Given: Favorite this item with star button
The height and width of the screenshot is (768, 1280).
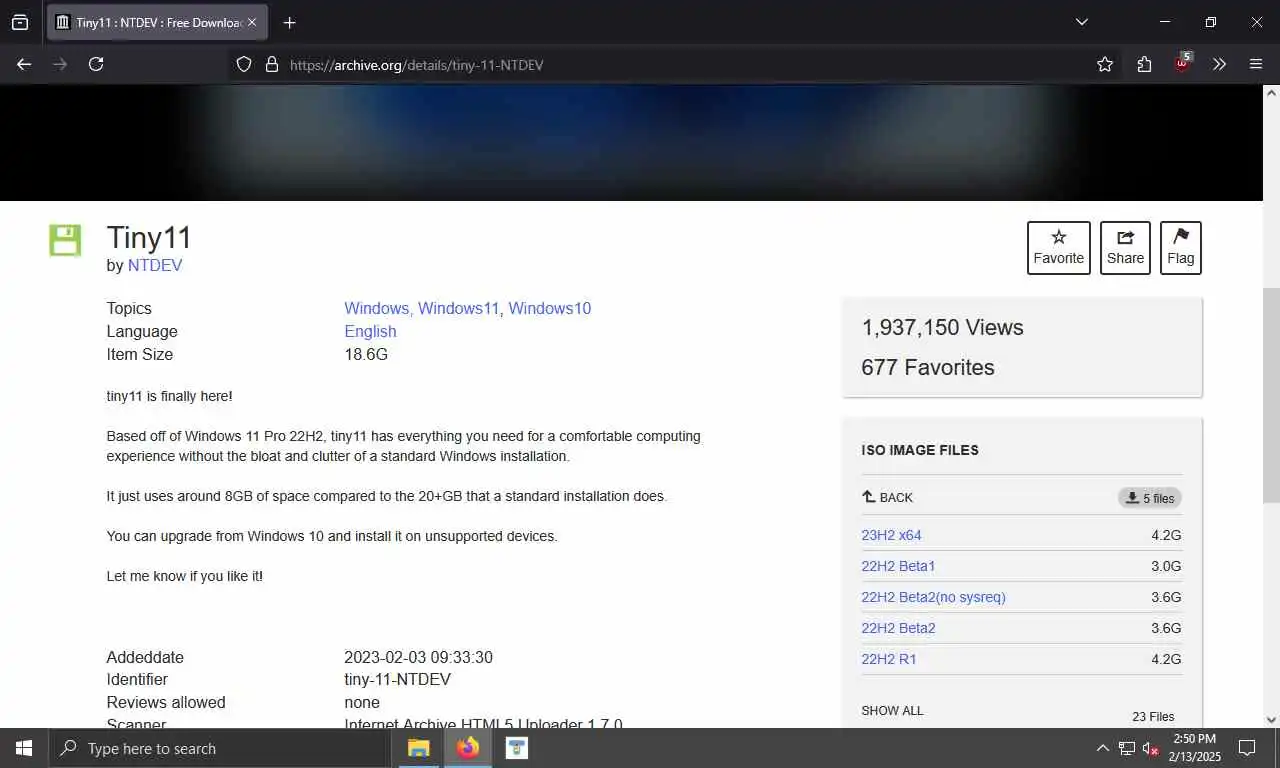Looking at the screenshot, I should tap(1059, 248).
